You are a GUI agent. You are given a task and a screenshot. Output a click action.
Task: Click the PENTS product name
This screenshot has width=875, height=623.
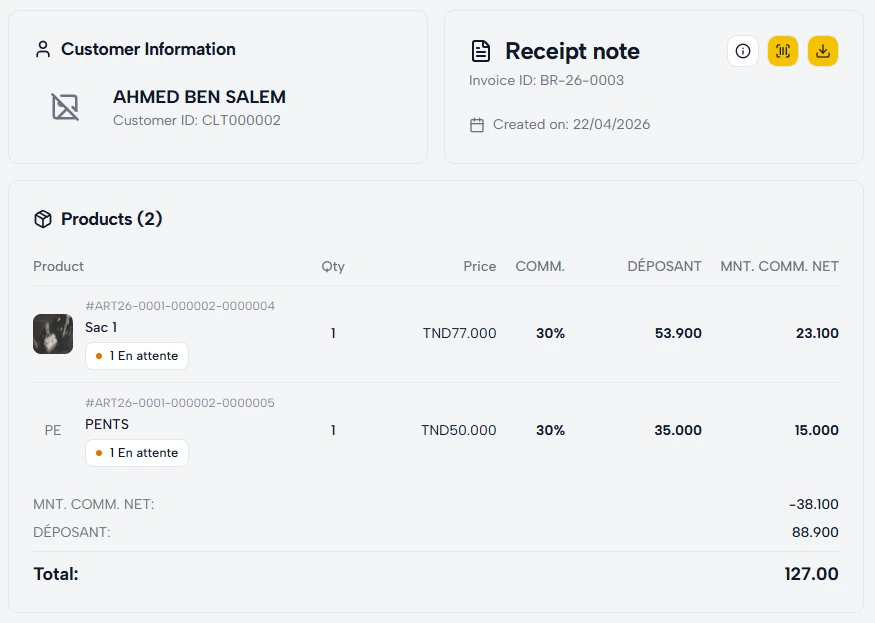(107, 424)
